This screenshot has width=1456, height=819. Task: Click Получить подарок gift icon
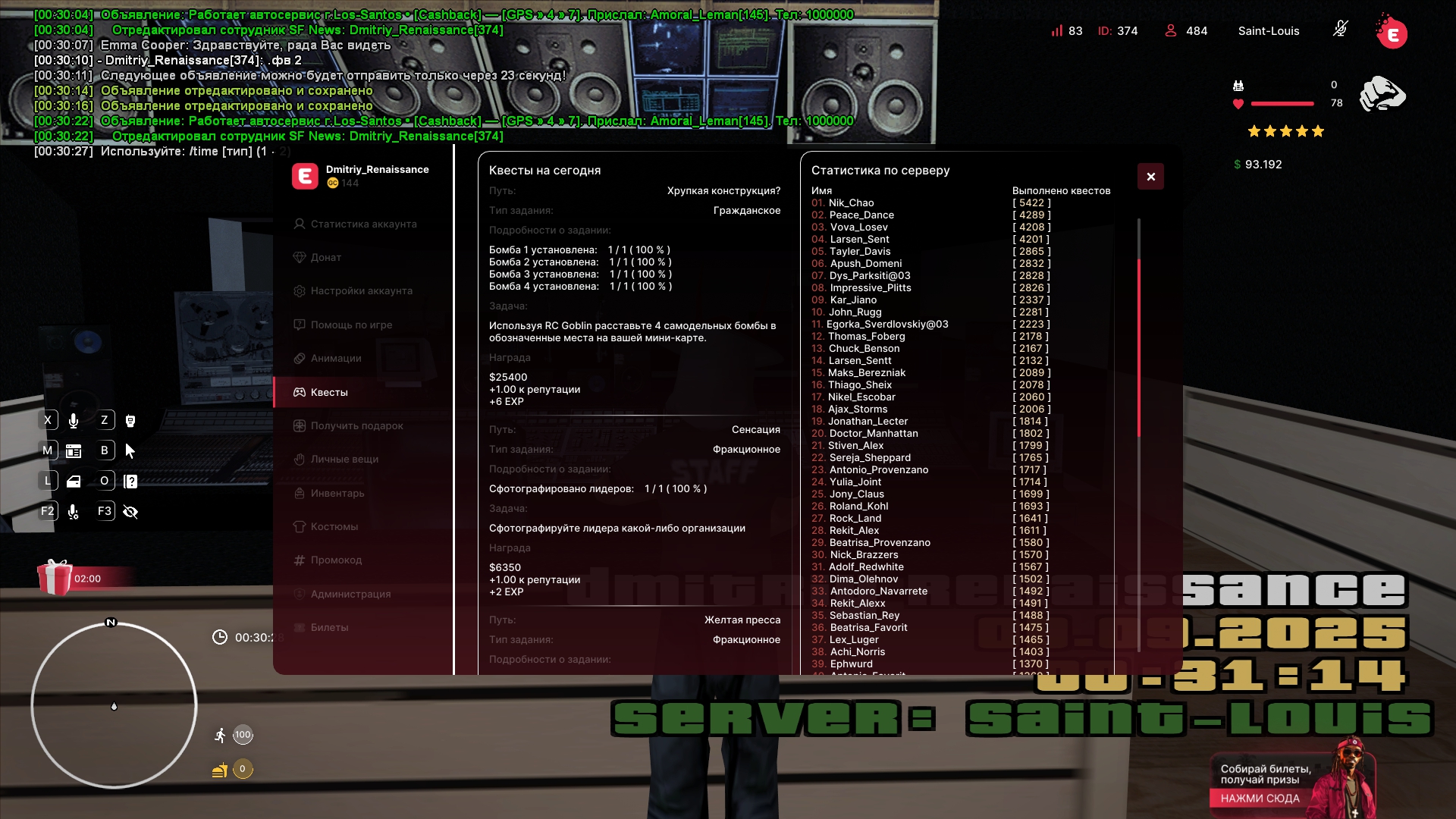coord(300,426)
